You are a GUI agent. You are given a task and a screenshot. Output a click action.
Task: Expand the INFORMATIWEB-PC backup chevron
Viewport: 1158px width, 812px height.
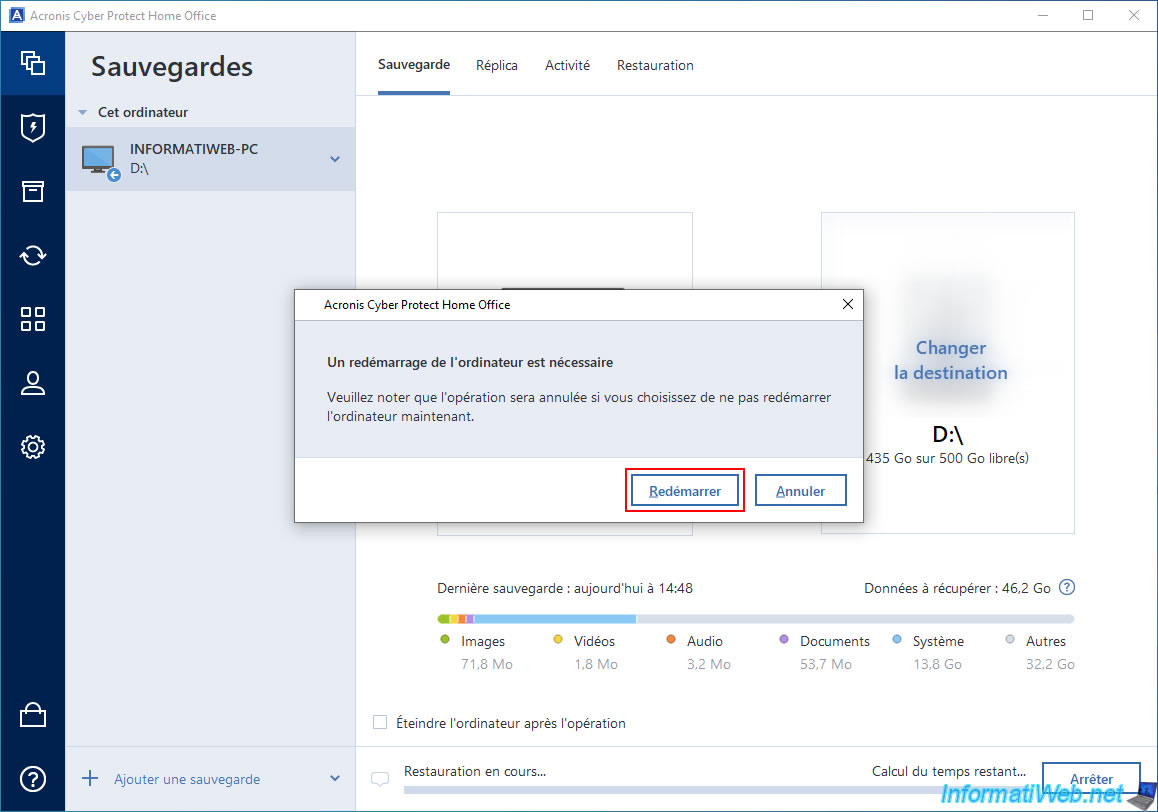click(335, 159)
